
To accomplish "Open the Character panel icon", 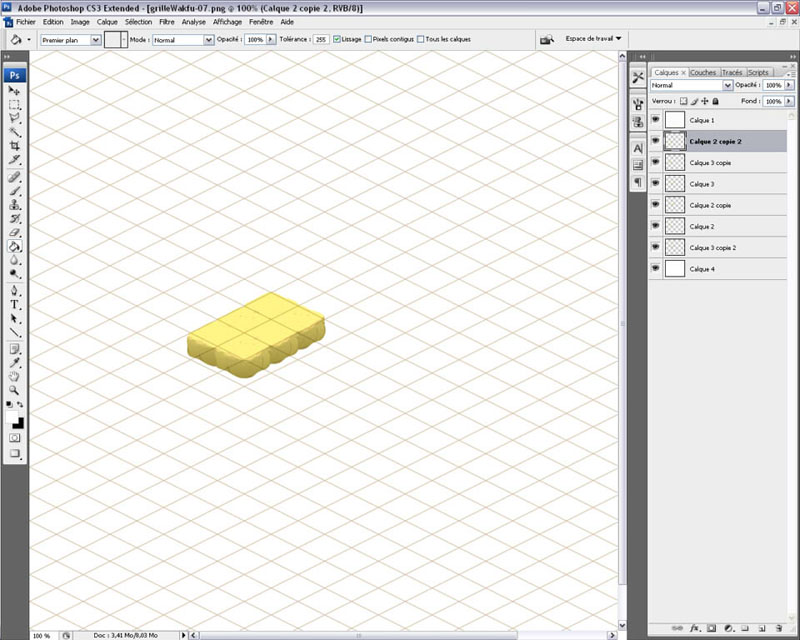I will pos(638,149).
